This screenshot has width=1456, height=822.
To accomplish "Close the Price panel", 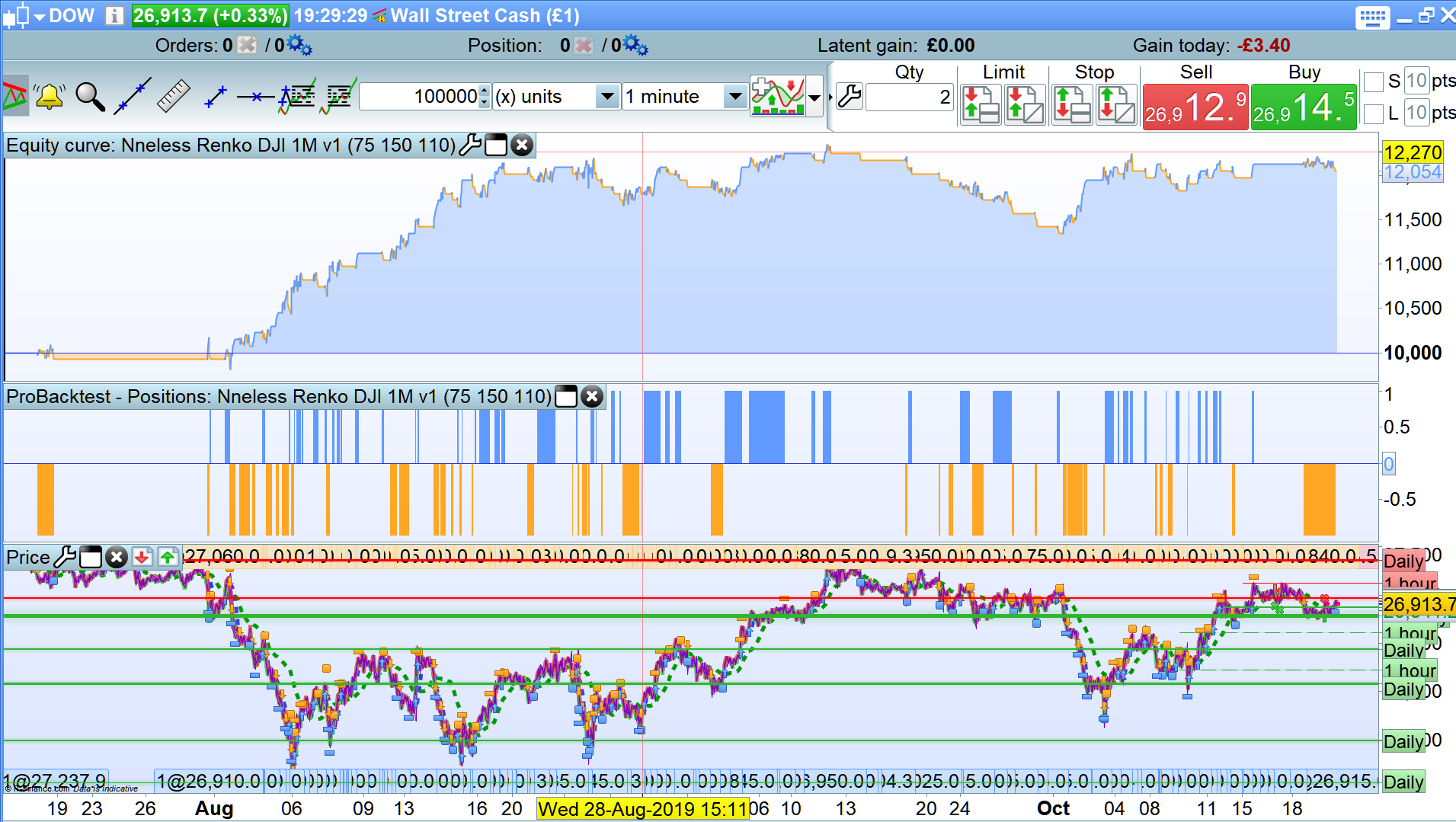I will point(117,557).
